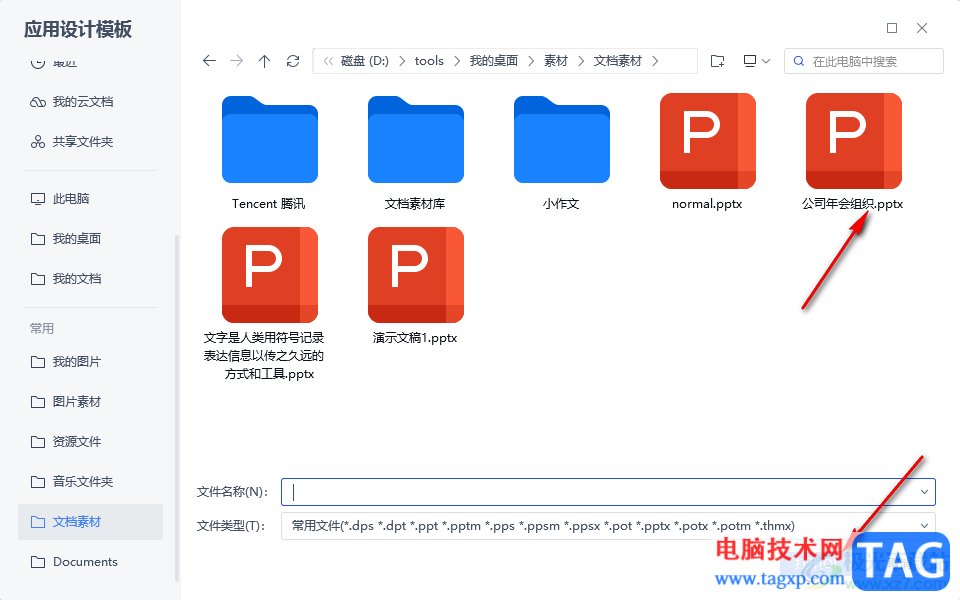Click the folder icon beside 音乐文件夹
The image size is (960, 600).
pos(38,482)
